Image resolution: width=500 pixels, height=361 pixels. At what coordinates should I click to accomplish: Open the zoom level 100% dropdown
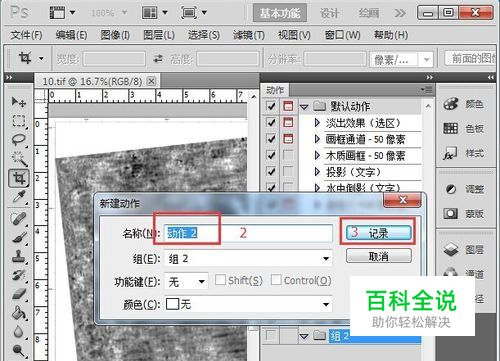pyautogui.click(x=125, y=13)
